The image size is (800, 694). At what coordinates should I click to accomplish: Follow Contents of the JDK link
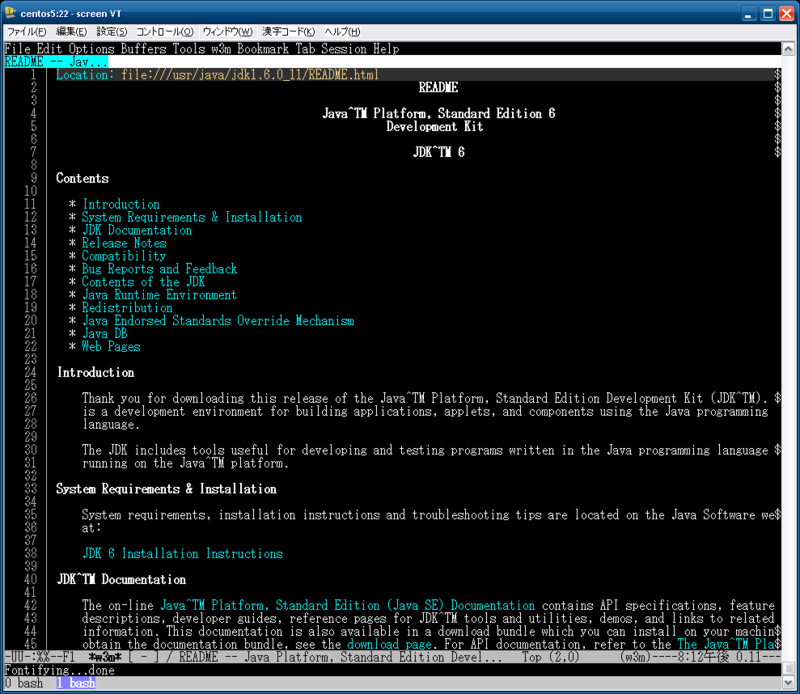(x=143, y=282)
